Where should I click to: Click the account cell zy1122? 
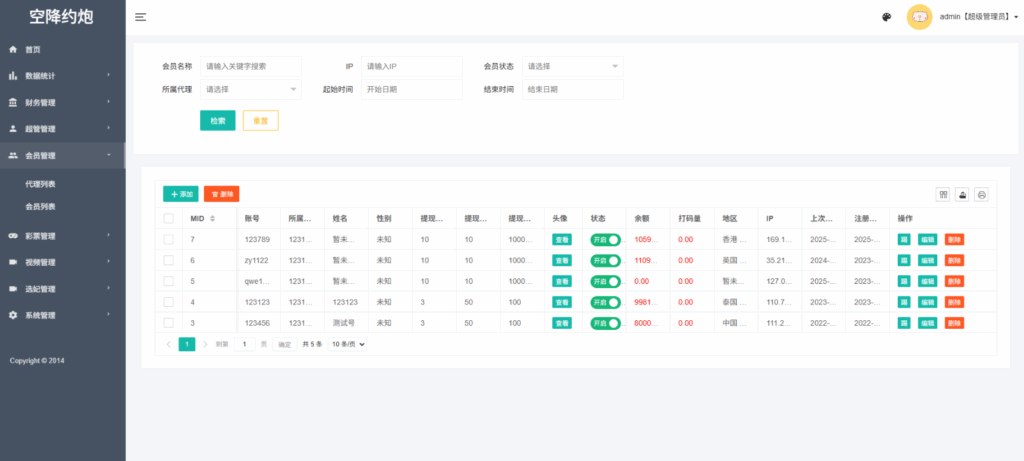[x=257, y=261]
